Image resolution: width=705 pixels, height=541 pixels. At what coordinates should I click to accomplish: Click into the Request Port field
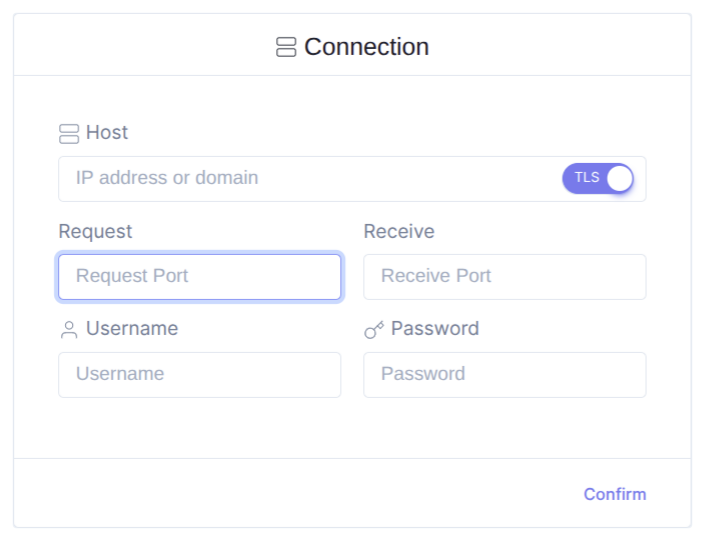tap(200, 276)
